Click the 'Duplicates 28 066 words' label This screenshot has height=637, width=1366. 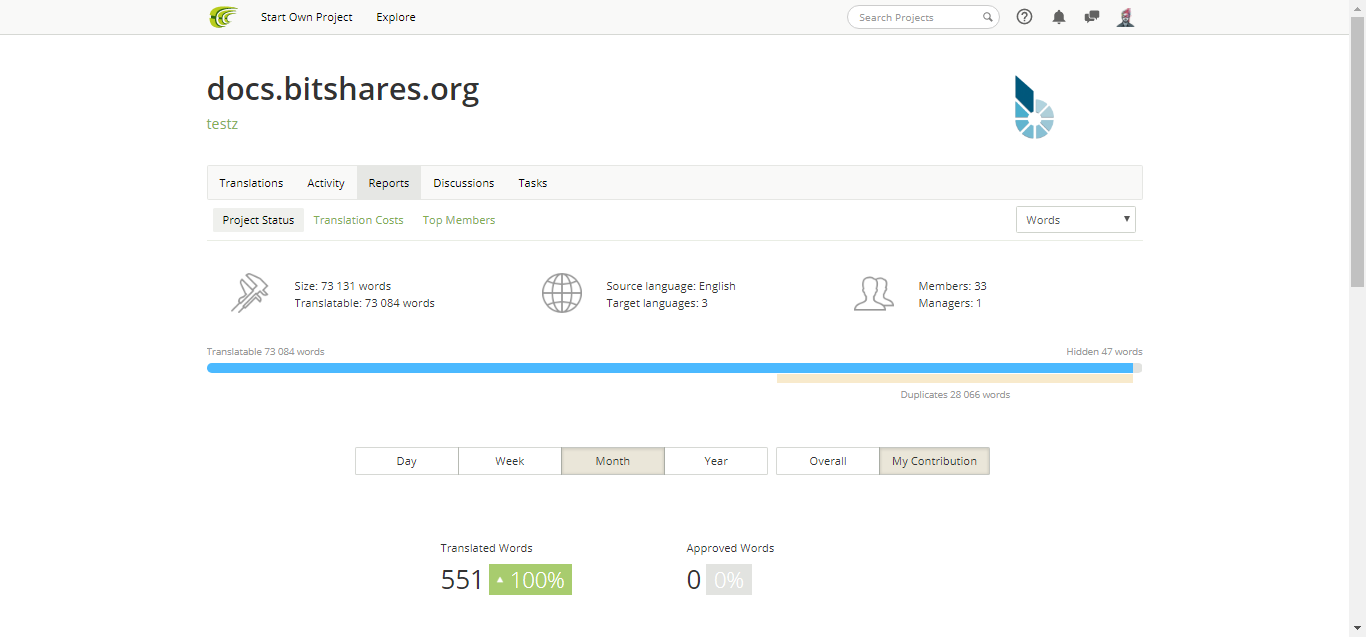(955, 395)
